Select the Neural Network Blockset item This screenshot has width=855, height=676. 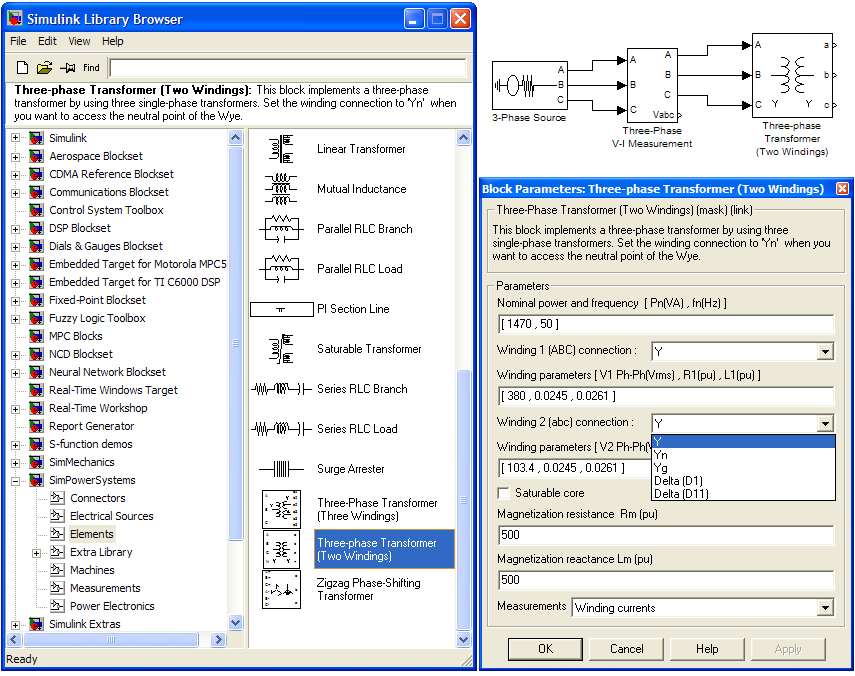107,372
